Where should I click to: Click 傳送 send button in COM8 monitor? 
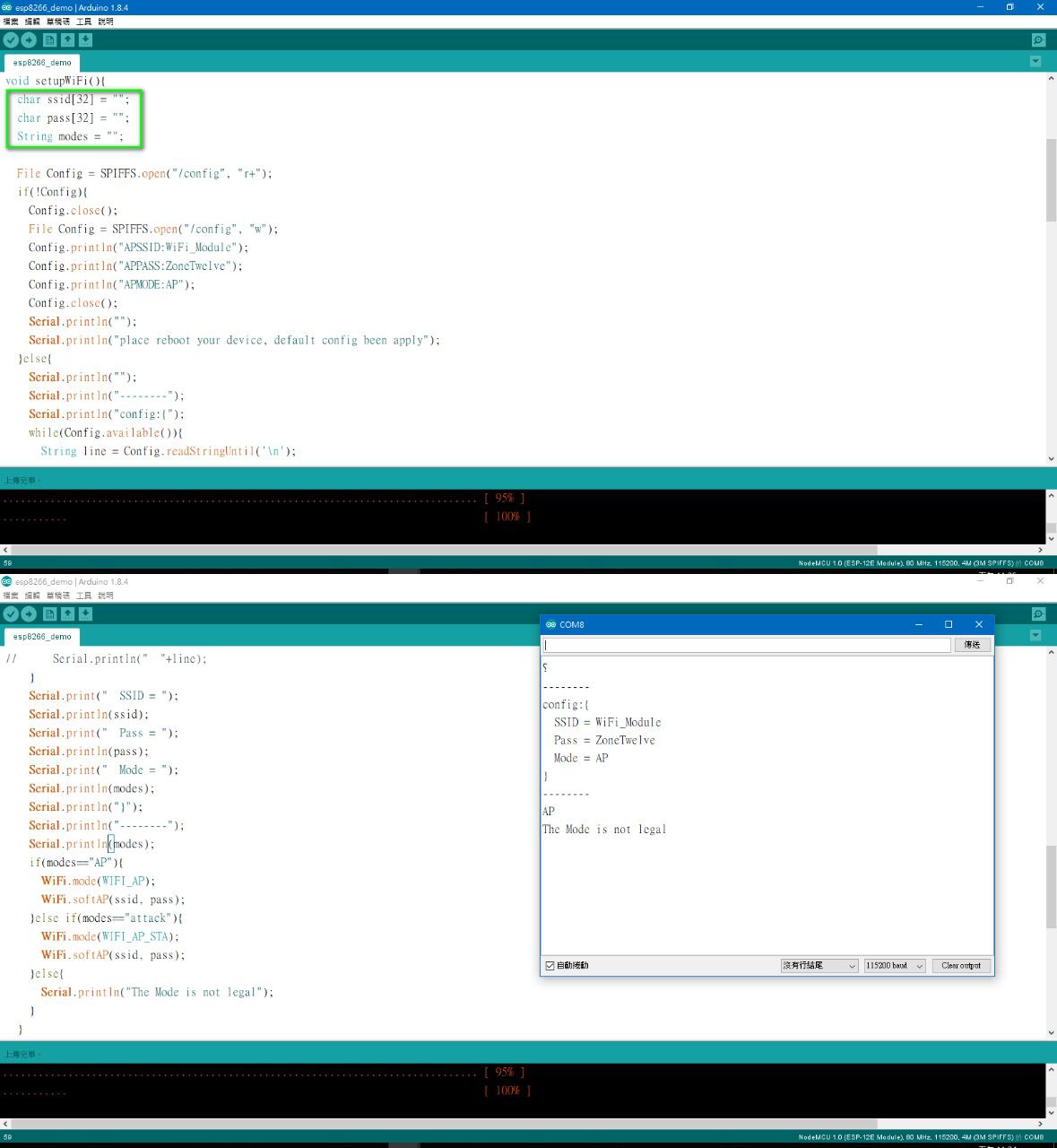tap(972, 645)
